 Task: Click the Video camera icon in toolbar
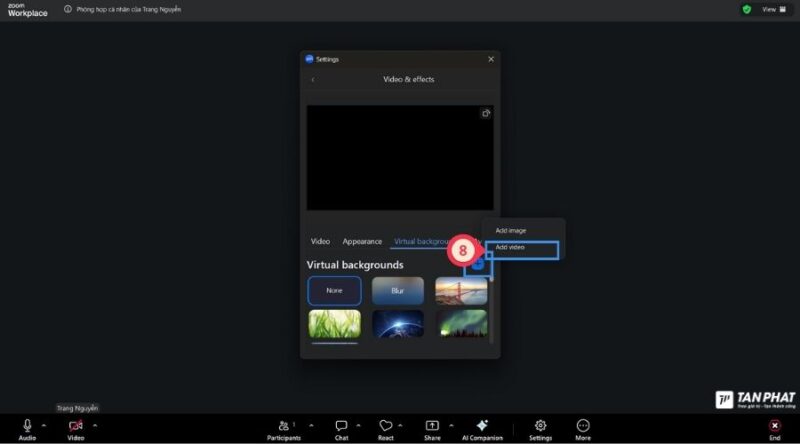(76, 426)
